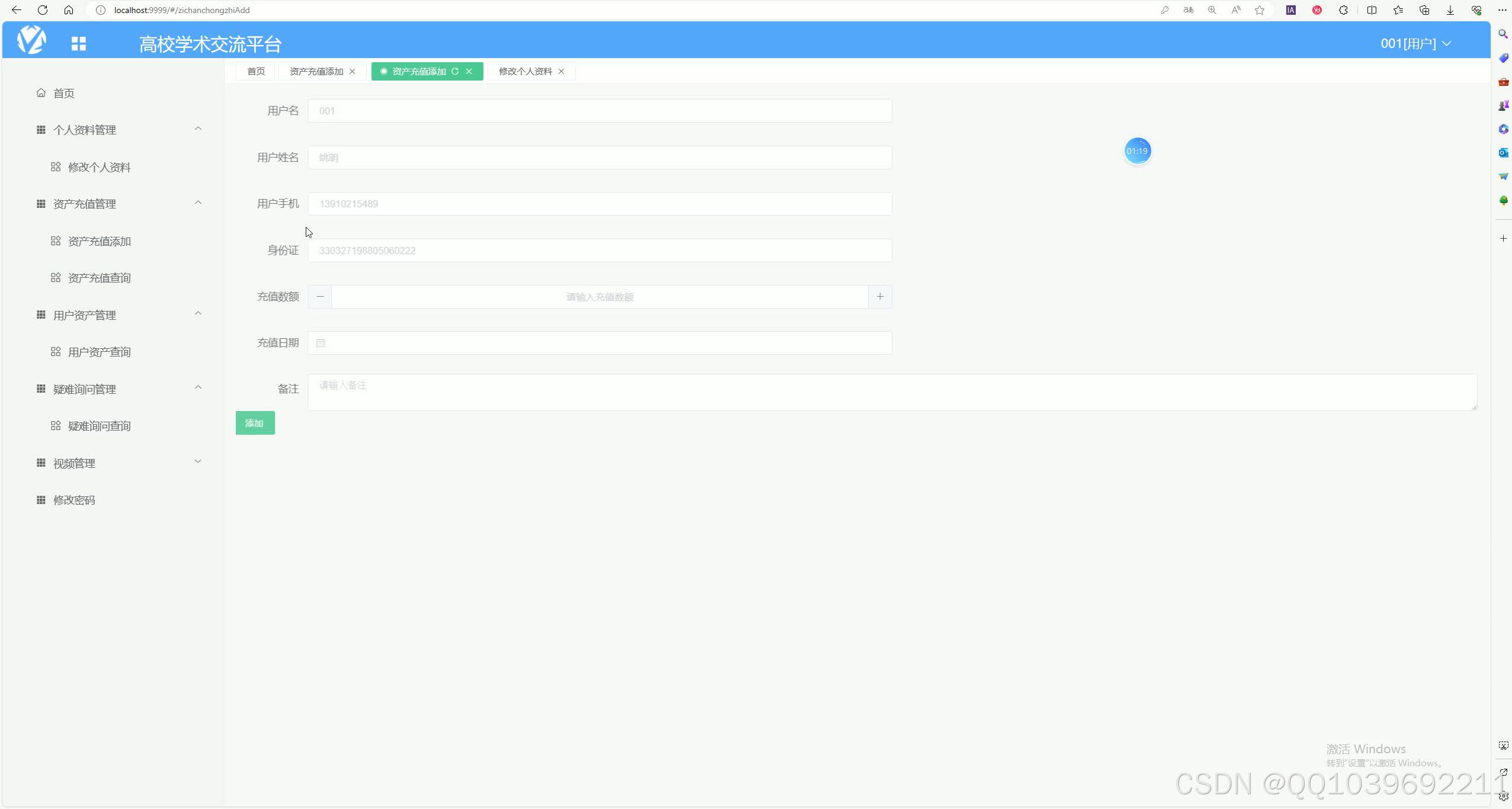Increase 充值数额 with plus button
Image resolution: width=1512 pixels, height=809 pixels.
[880, 297]
